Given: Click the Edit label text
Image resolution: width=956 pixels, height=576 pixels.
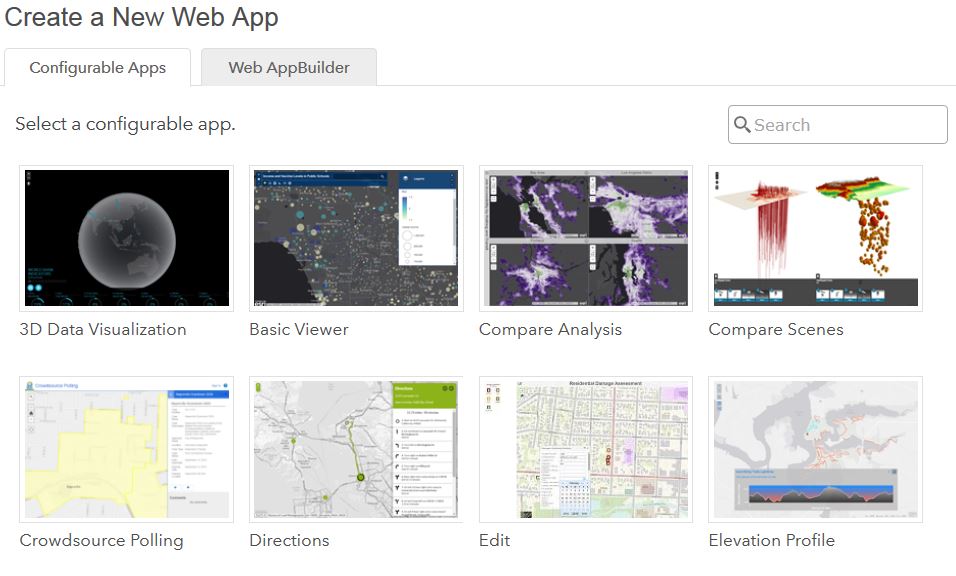Looking at the screenshot, I should coord(495,540).
